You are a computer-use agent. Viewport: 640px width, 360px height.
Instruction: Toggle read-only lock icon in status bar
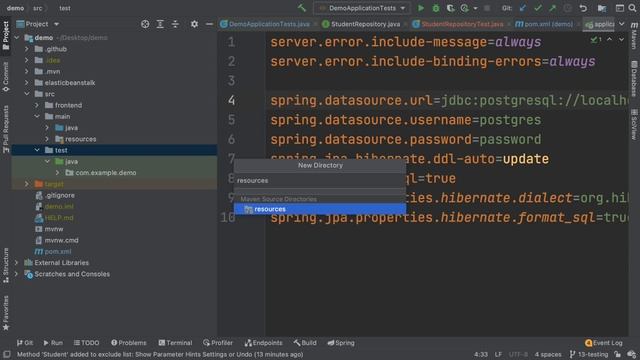point(617,354)
